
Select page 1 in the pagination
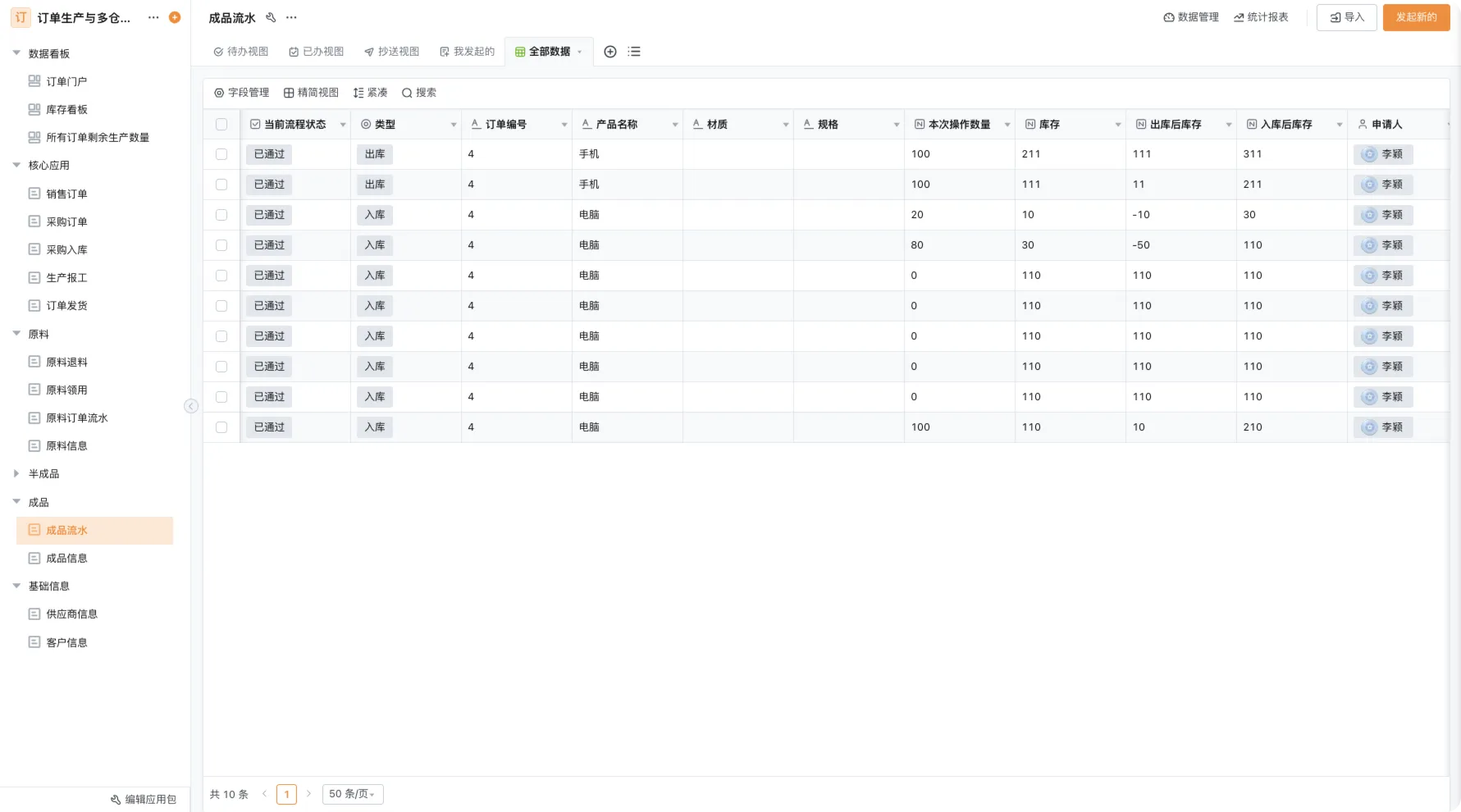tap(286, 794)
